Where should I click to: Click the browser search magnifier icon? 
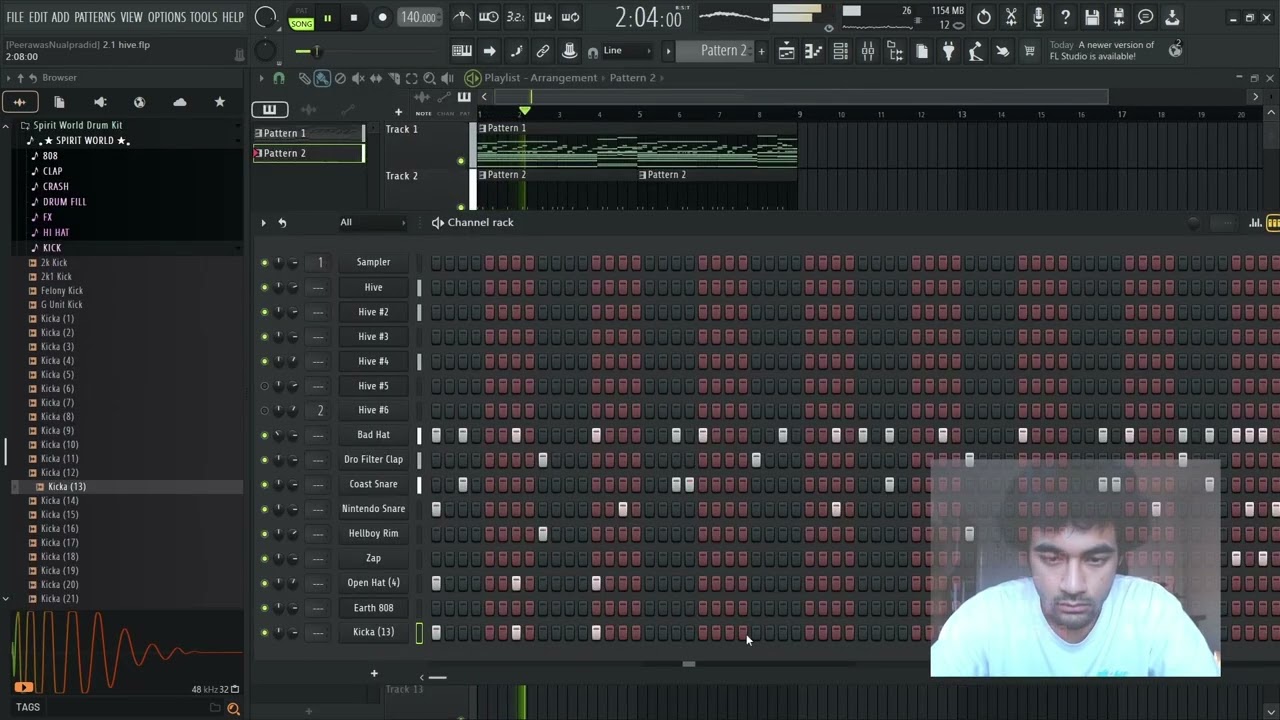tap(233, 708)
